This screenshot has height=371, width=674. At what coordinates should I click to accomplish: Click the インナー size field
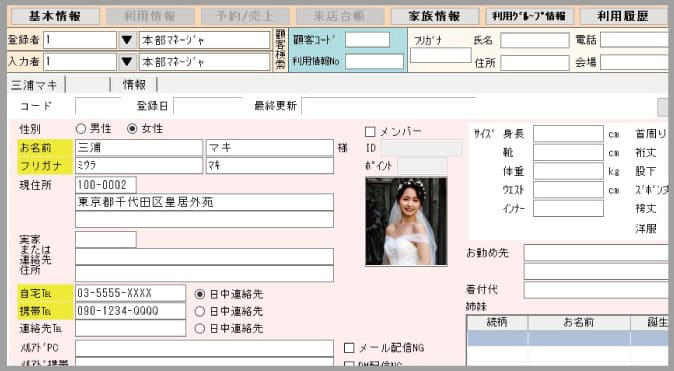click(568, 208)
